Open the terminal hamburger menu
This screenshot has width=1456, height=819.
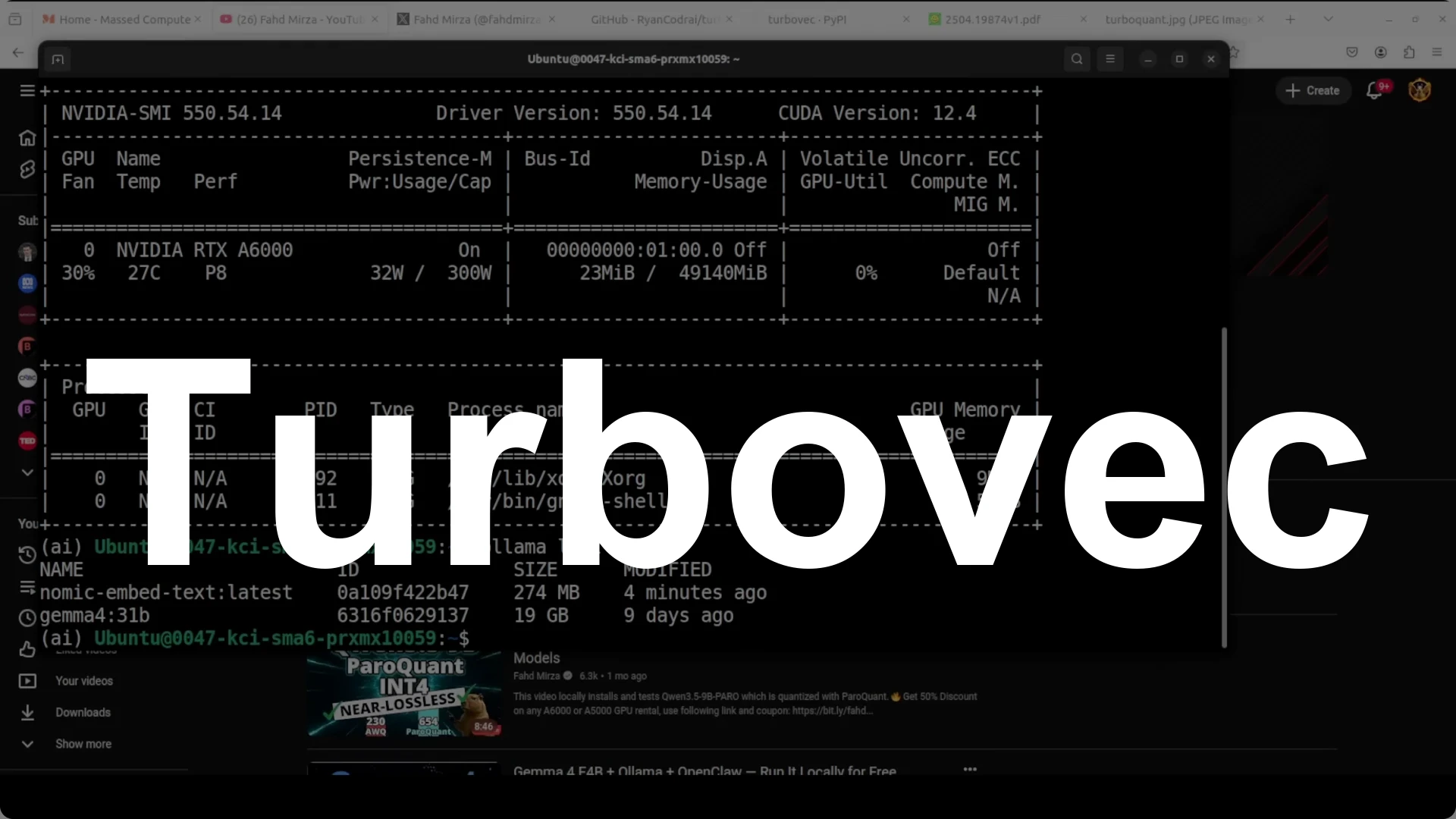[1110, 59]
